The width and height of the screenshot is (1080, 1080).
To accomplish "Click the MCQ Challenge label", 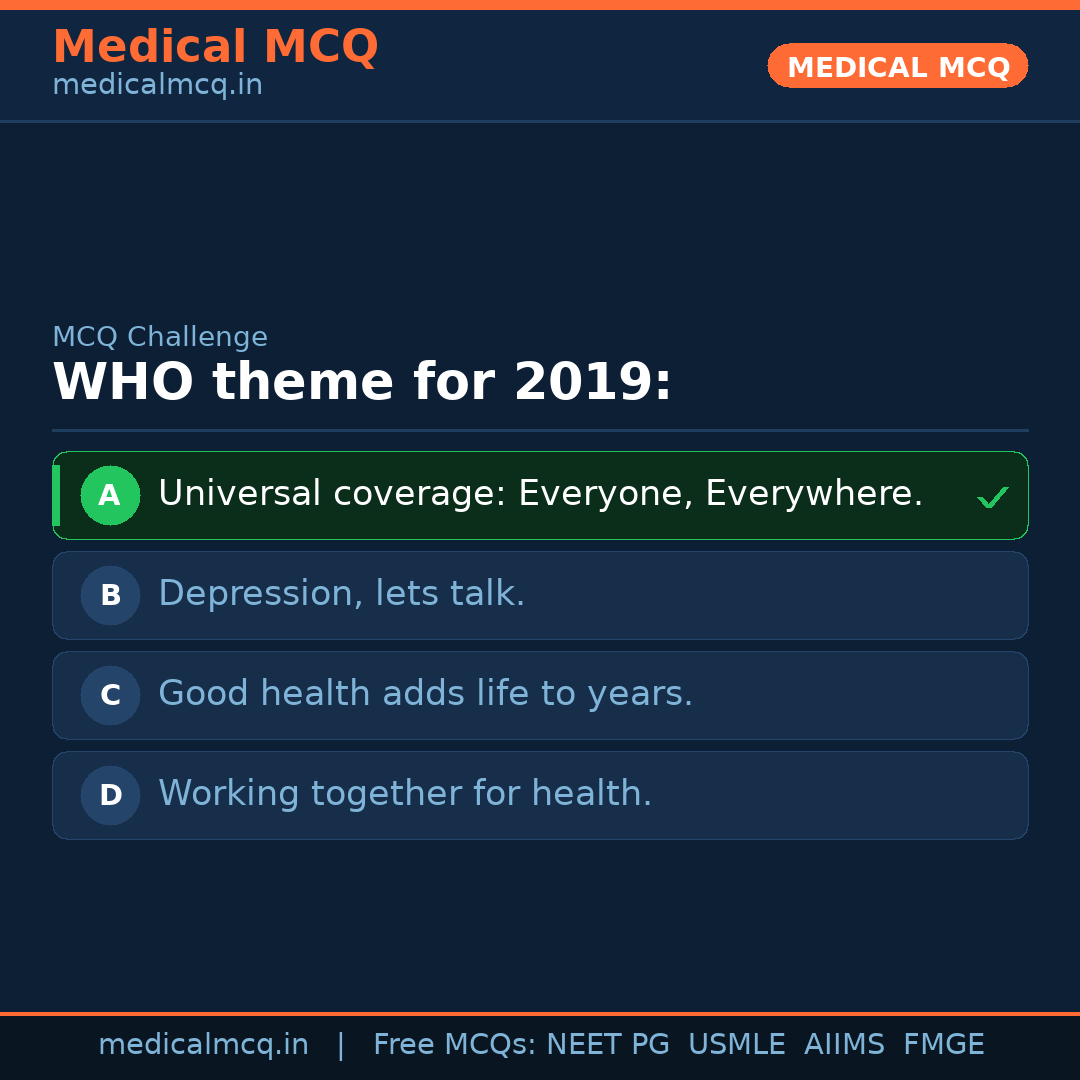I will (160, 337).
